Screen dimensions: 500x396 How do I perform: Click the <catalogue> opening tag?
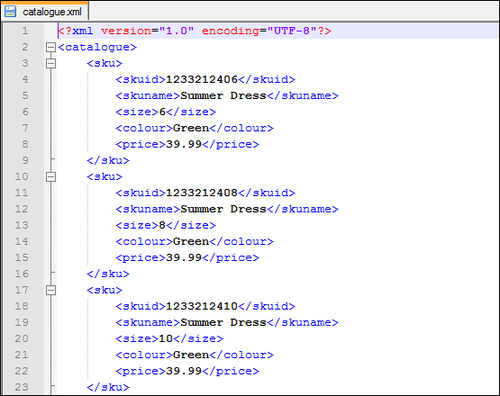pyautogui.click(x=97, y=47)
